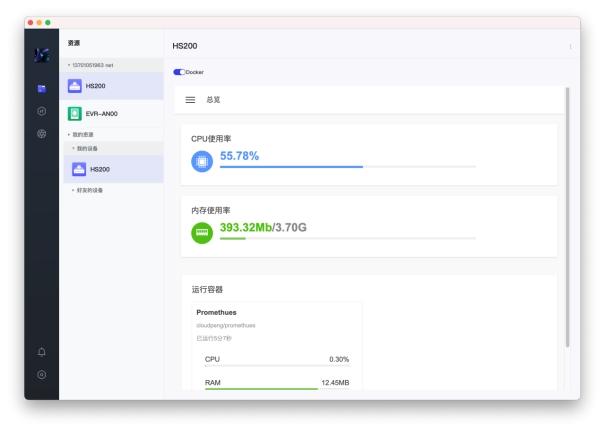Image resolution: width=605 pixels, height=433 pixels.
Task: Expand the 我的资源 group
Action: 81,134
